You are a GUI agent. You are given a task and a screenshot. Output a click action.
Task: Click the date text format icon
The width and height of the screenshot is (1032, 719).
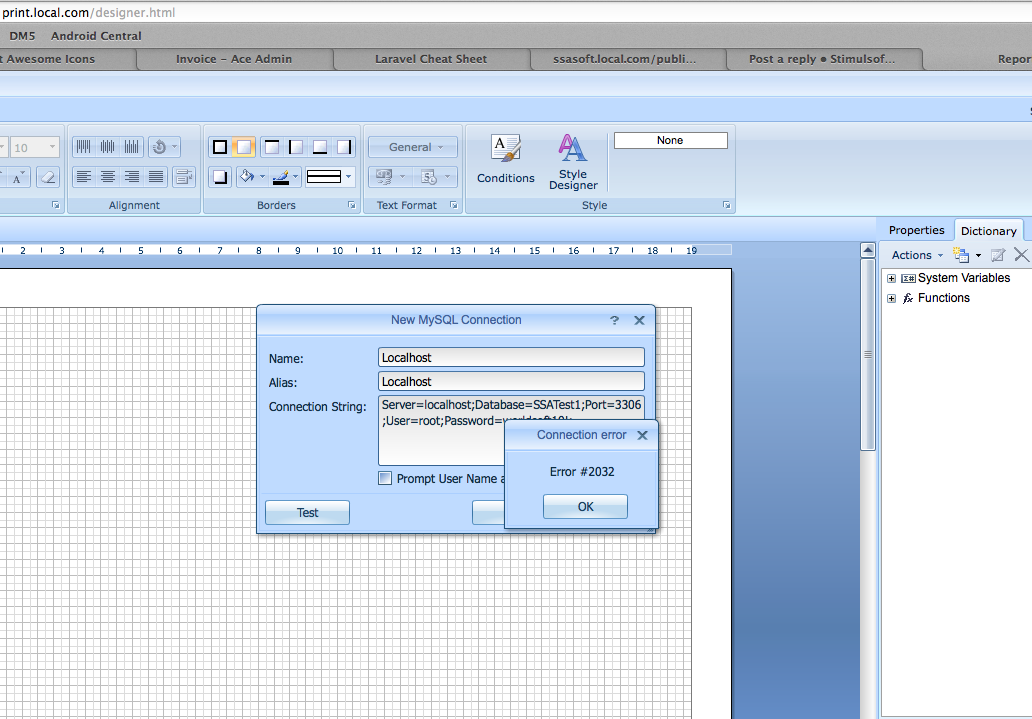coord(428,176)
